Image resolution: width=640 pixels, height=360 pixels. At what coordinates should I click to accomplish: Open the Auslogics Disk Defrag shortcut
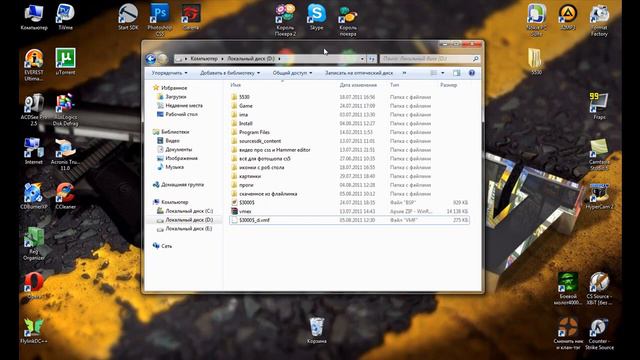pyautogui.click(x=65, y=109)
